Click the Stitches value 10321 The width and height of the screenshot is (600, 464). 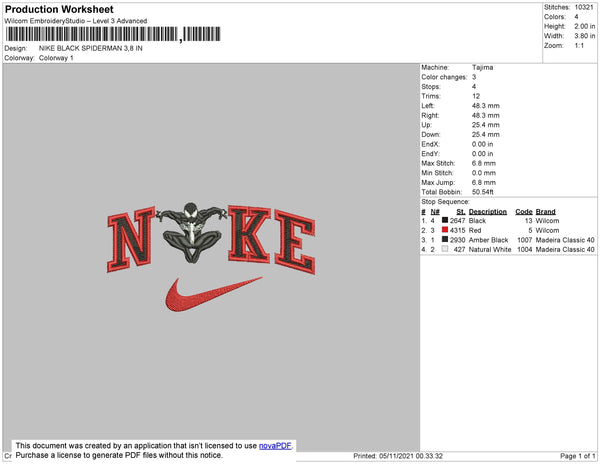pos(584,7)
